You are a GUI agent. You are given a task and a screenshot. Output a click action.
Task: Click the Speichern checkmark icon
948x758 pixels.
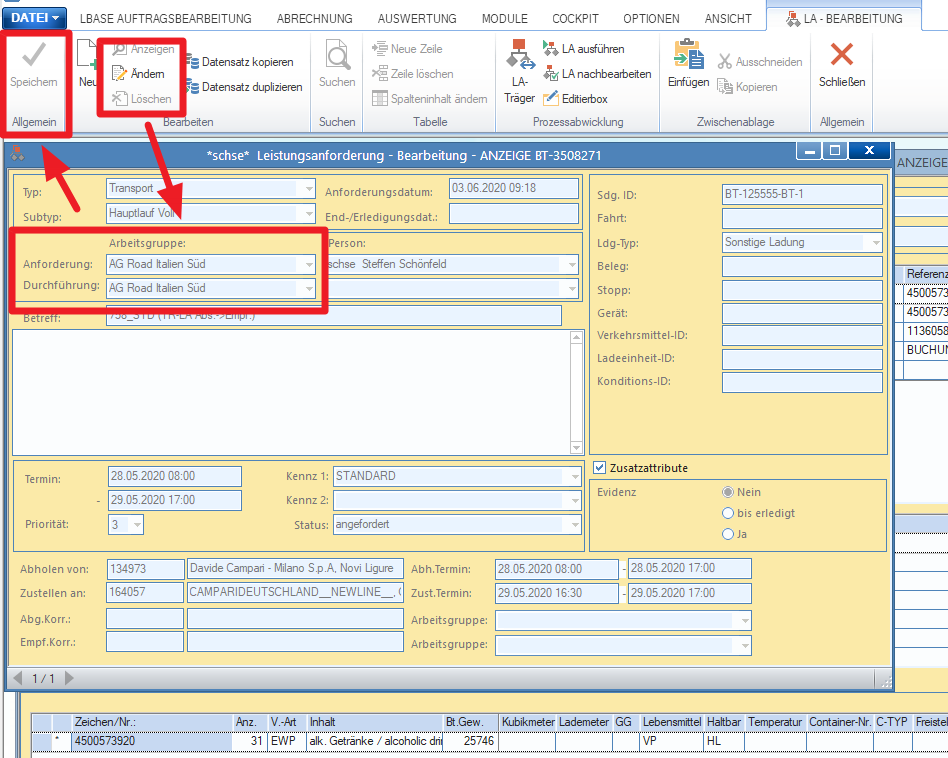34,54
